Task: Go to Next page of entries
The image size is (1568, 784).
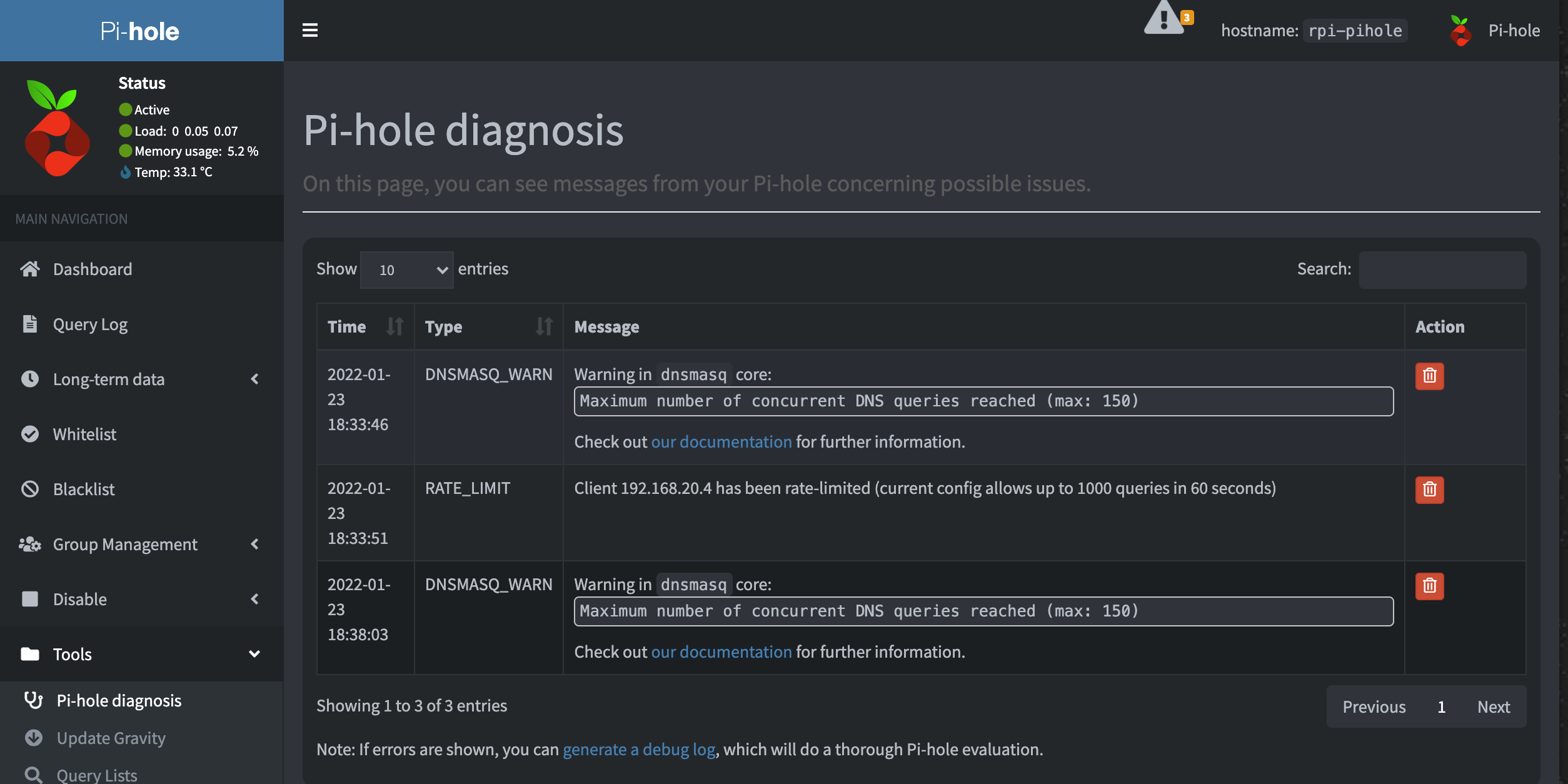Action: click(x=1494, y=706)
